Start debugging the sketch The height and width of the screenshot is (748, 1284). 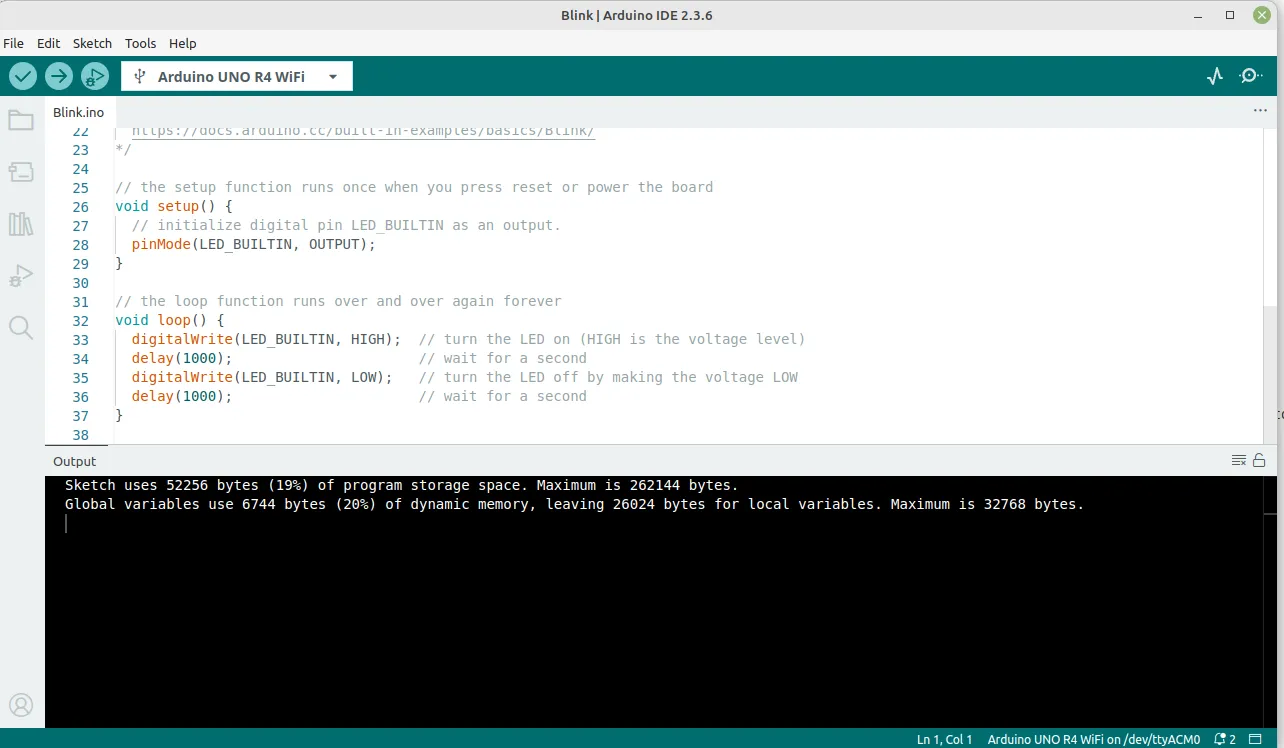point(94,75)
